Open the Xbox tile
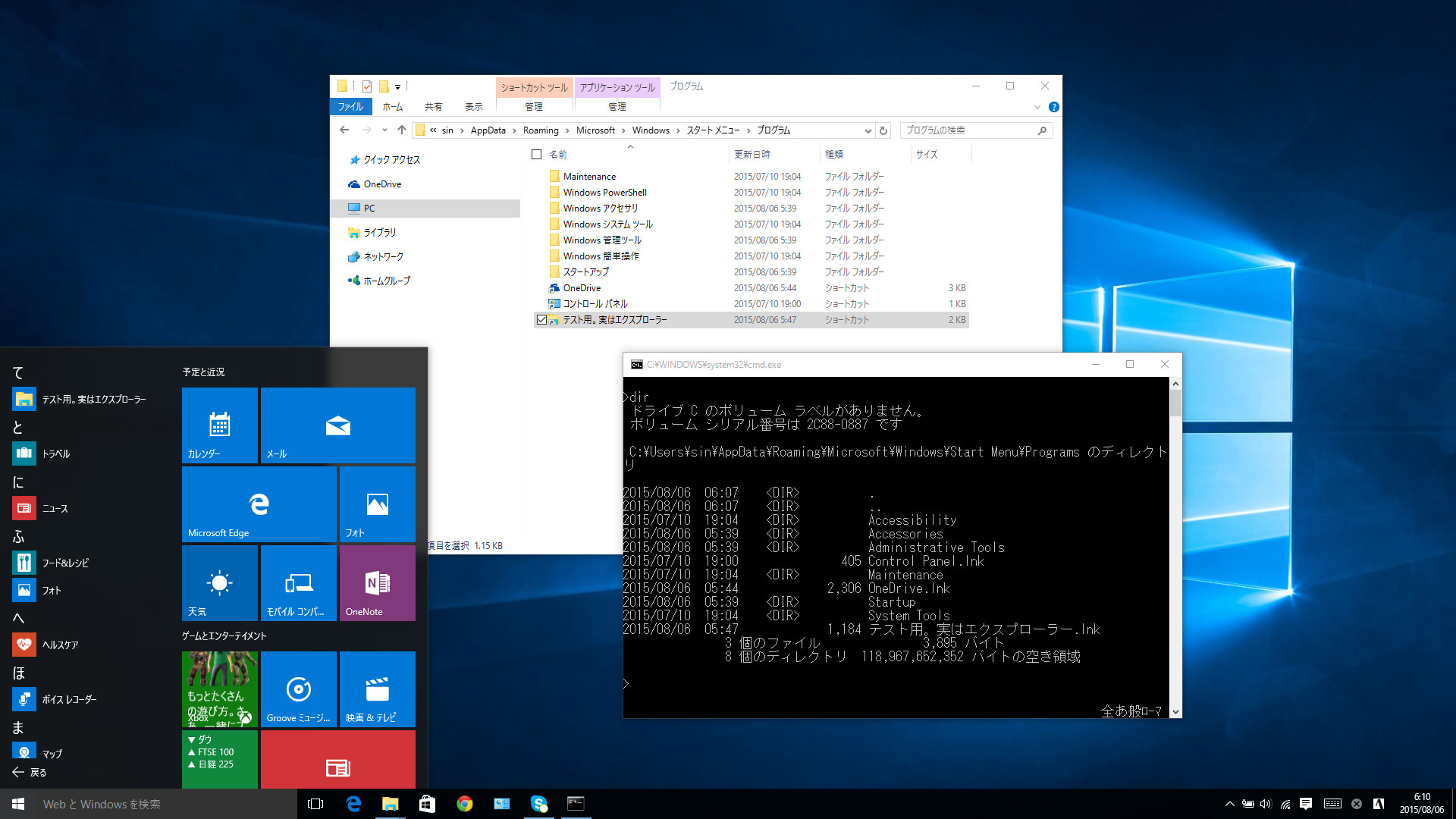This screenshot has width=1456, height=819. (220, 689)
